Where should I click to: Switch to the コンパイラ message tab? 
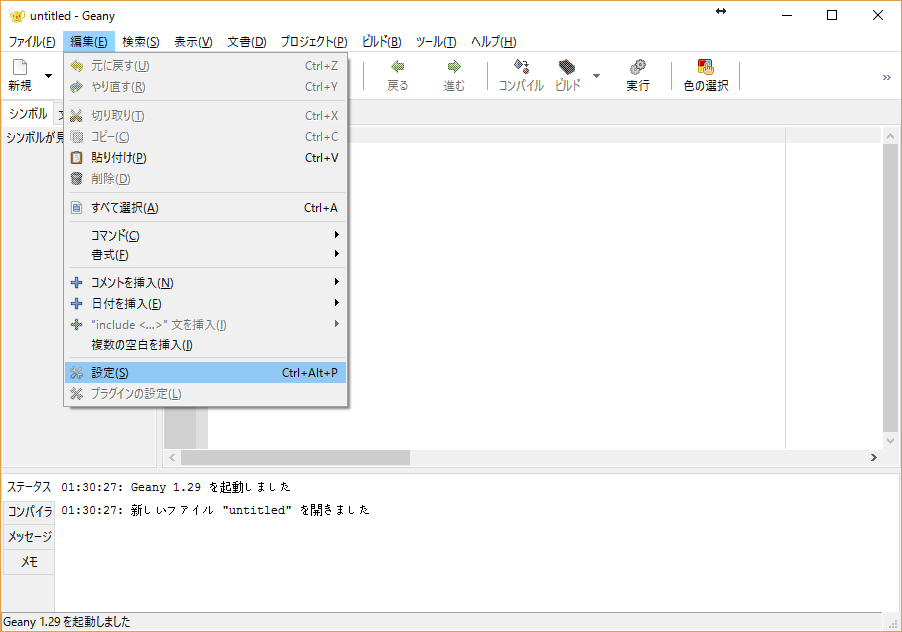tap(29, 511)
